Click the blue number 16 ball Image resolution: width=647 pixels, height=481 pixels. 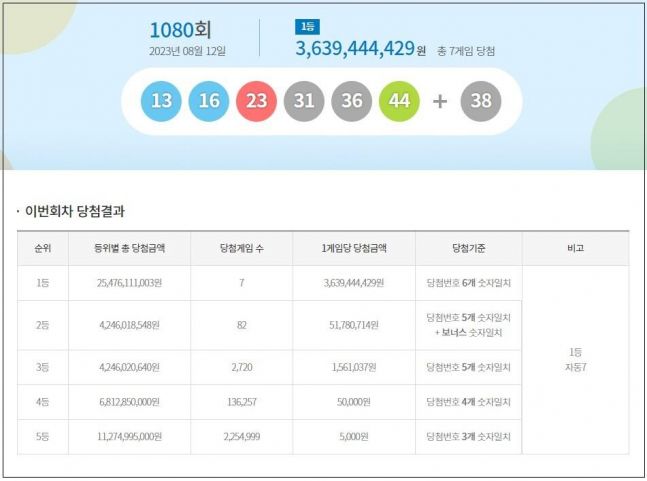coord(209,101)
